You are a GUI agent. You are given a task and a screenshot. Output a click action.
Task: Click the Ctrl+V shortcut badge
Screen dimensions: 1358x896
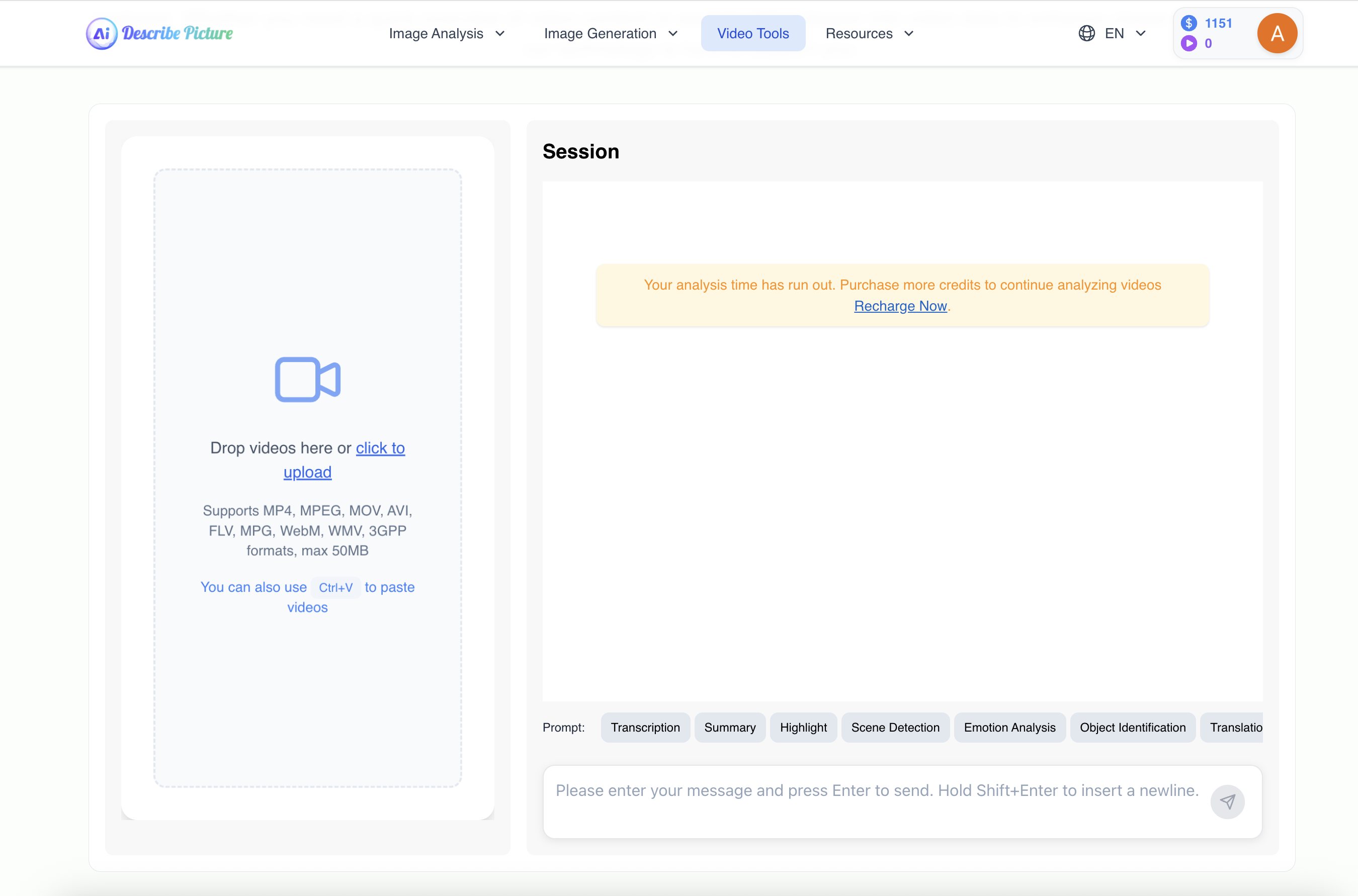(335, 587)
